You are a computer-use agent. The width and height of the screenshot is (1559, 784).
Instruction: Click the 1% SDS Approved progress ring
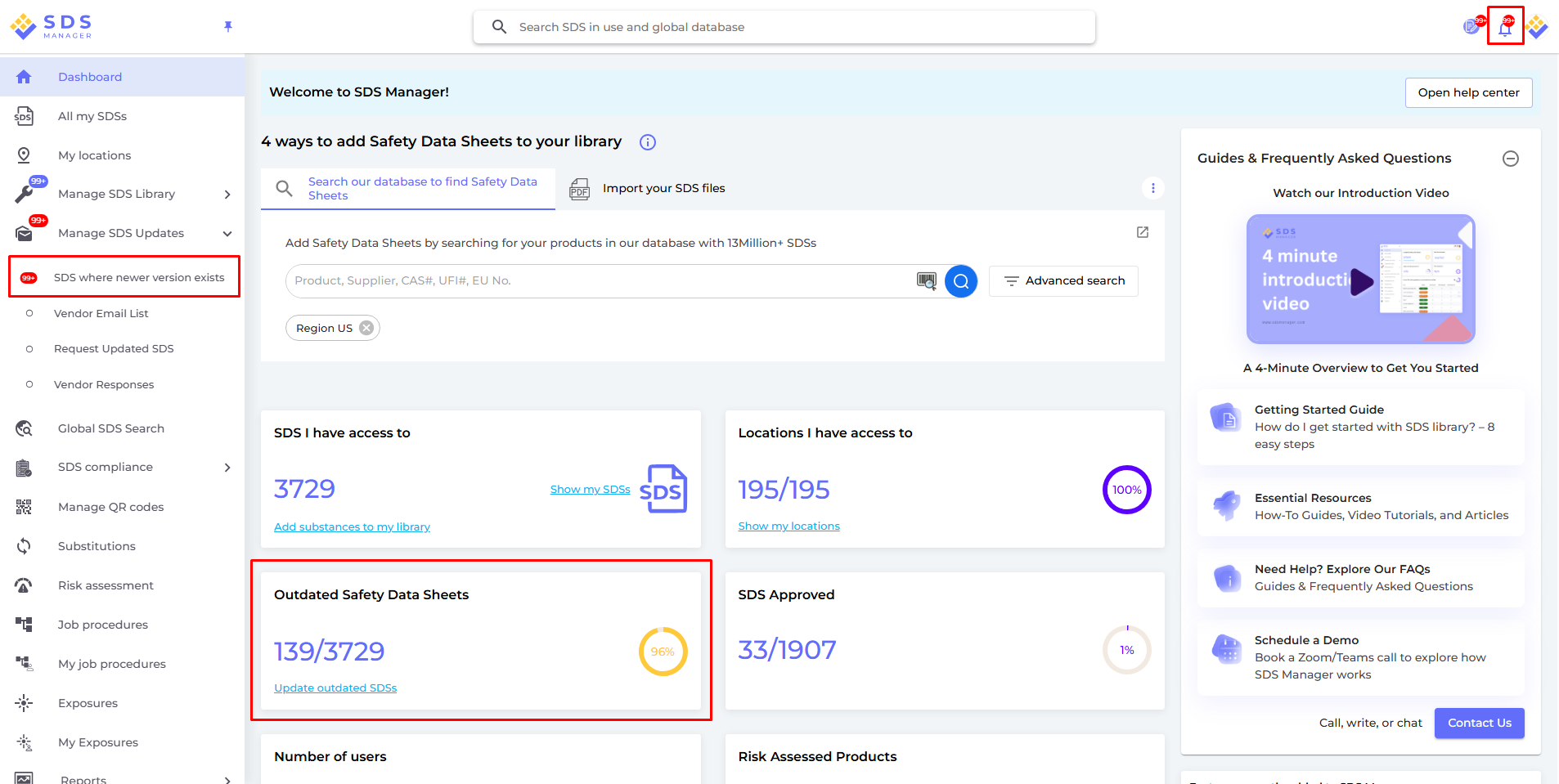(1126, 650)
